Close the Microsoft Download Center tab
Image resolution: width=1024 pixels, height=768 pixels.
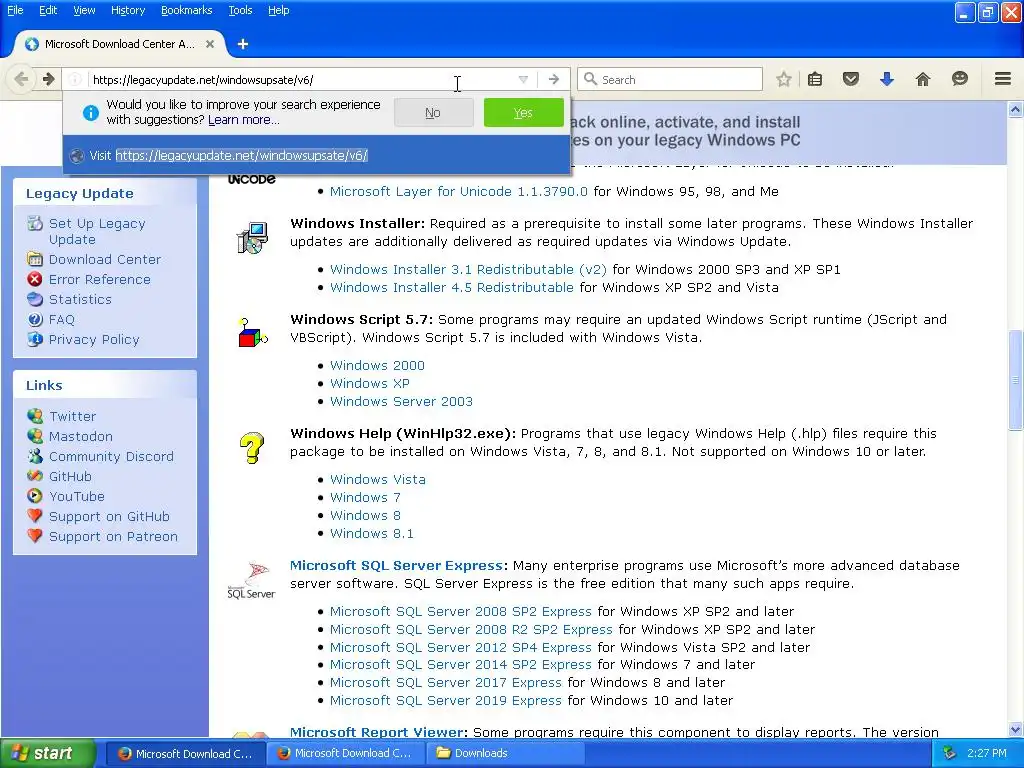click(210, 44)
